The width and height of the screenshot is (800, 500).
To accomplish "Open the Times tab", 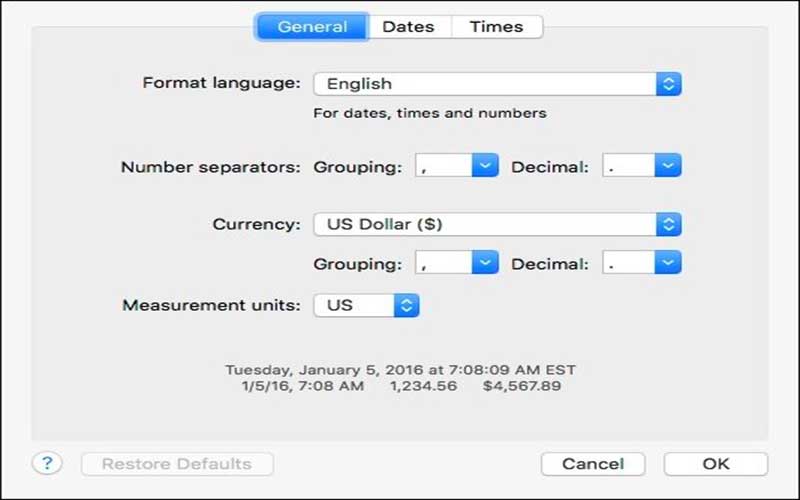I will 498,27.
